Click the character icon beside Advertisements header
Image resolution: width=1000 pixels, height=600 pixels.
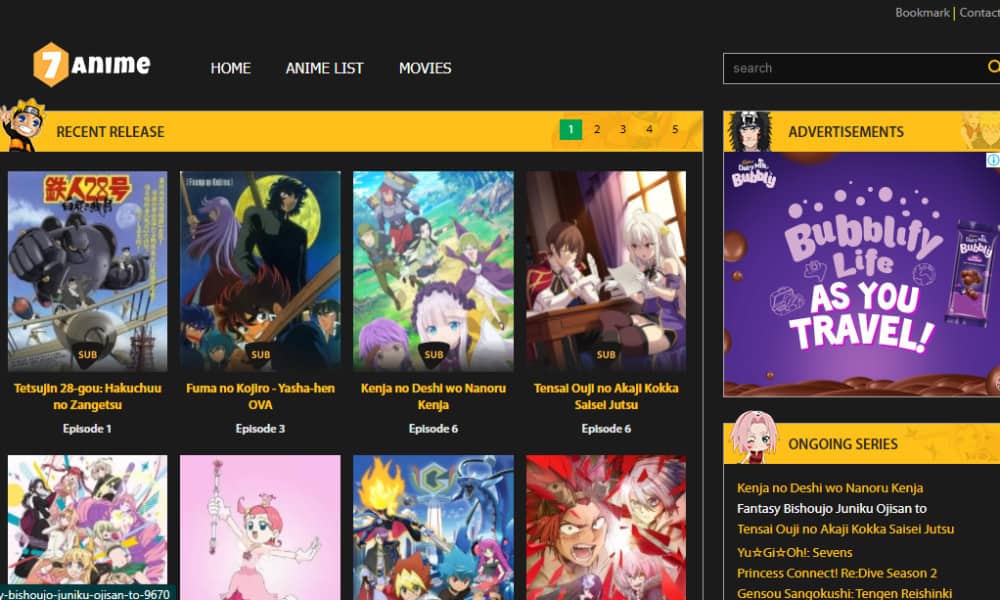[750, 131]
